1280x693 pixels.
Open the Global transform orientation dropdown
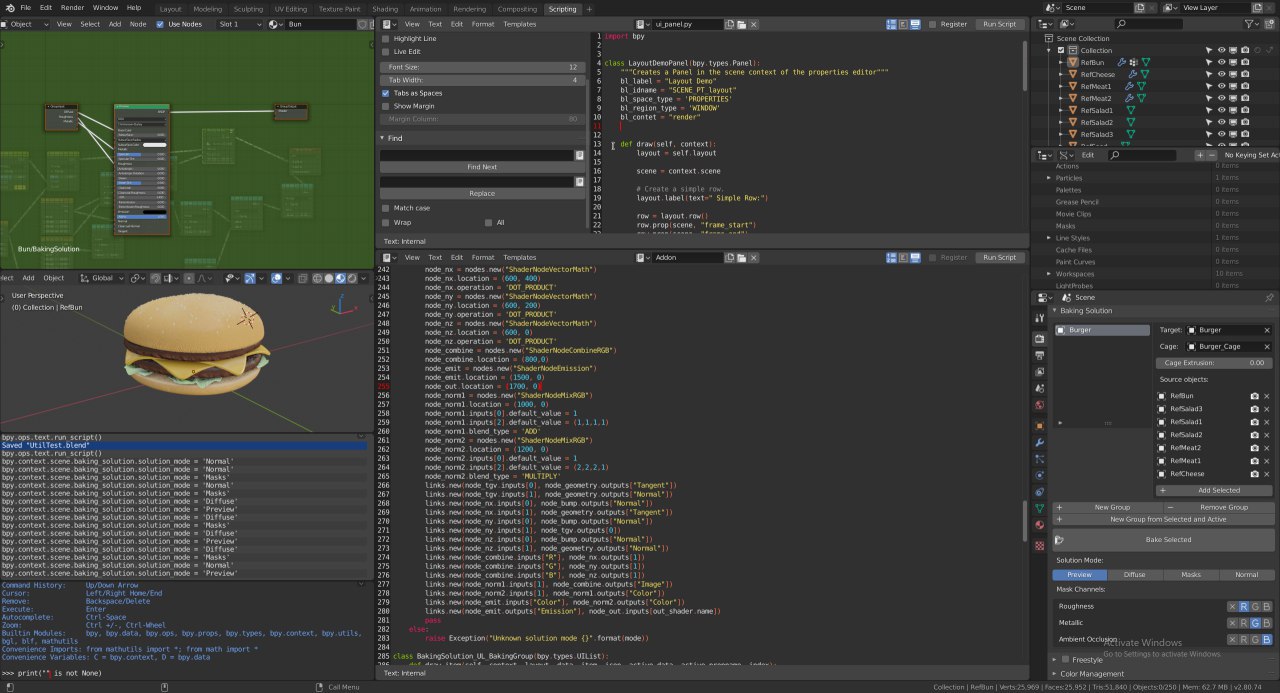tap(103, 278)
